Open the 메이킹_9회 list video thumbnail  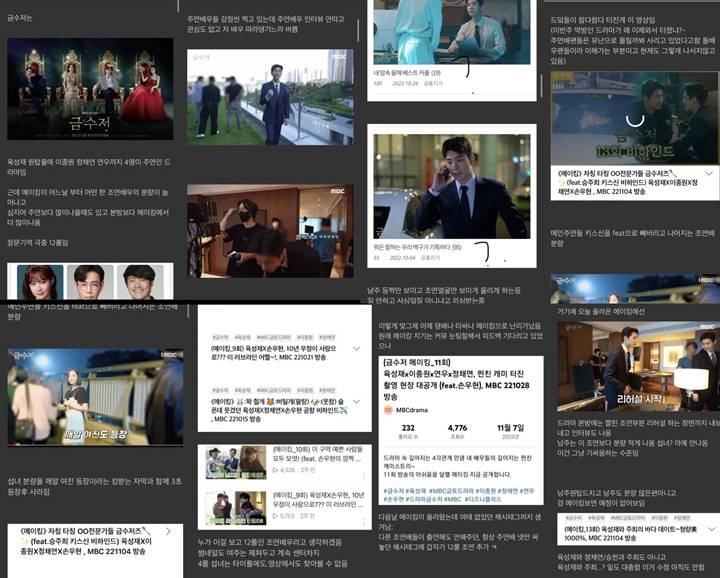pos(236,508)
